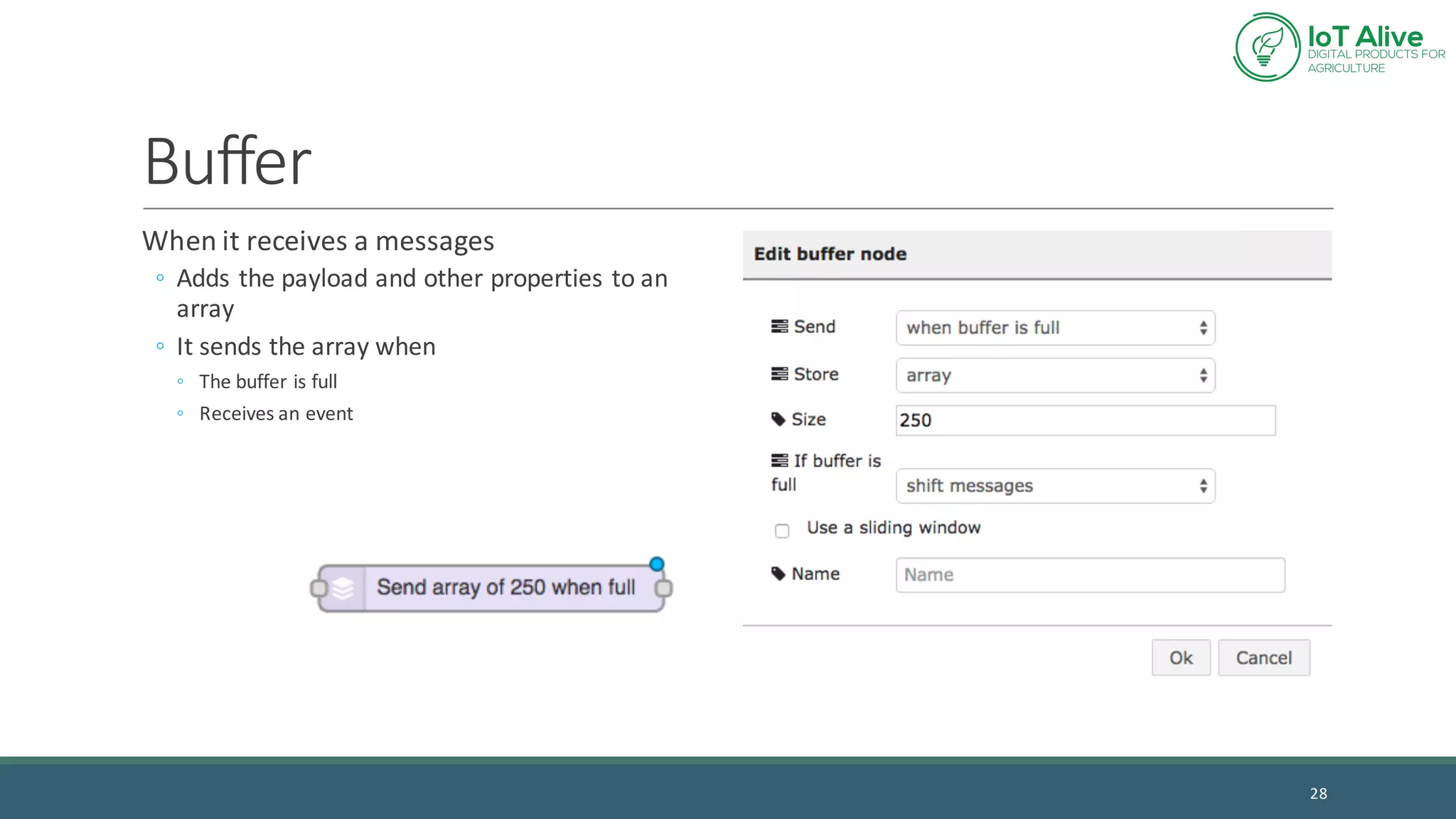The width and height of the screenshot is (1456, 819).
Task: Click the Size field containing 250
Action: click(1085, 420)
